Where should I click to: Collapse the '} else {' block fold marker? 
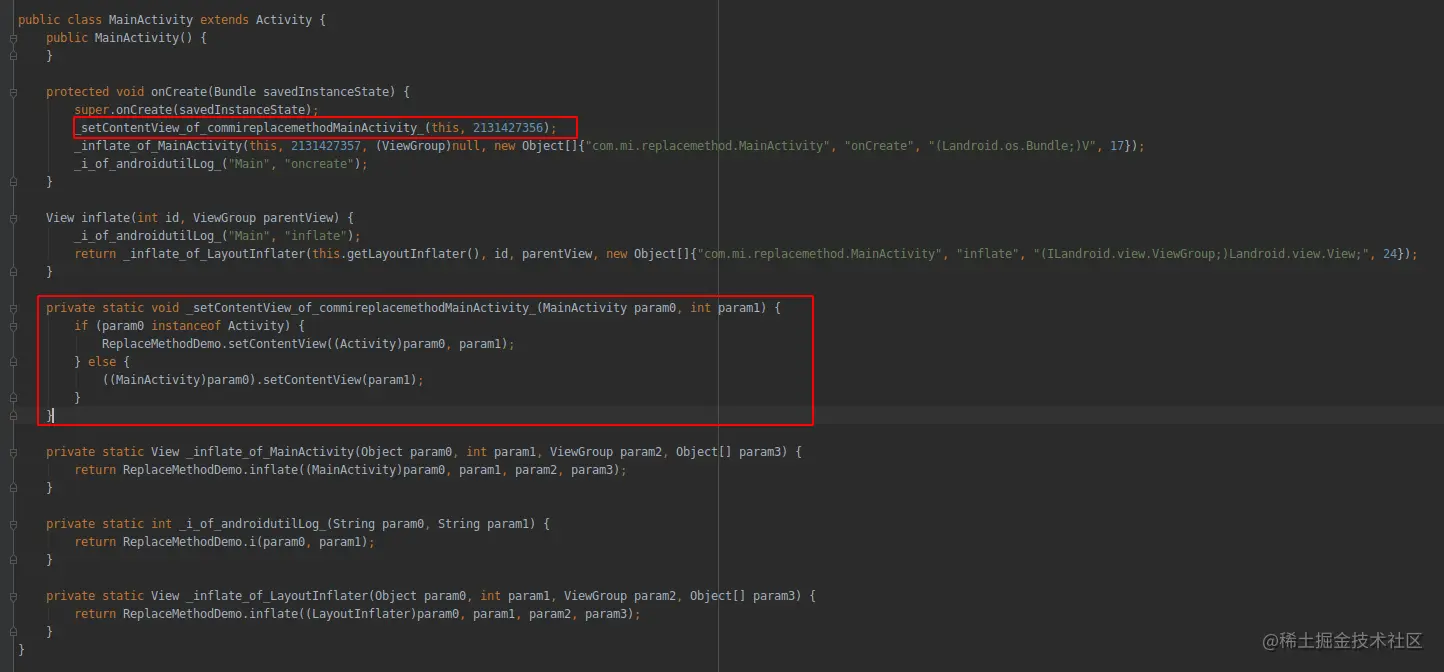[x=14, y=362]
